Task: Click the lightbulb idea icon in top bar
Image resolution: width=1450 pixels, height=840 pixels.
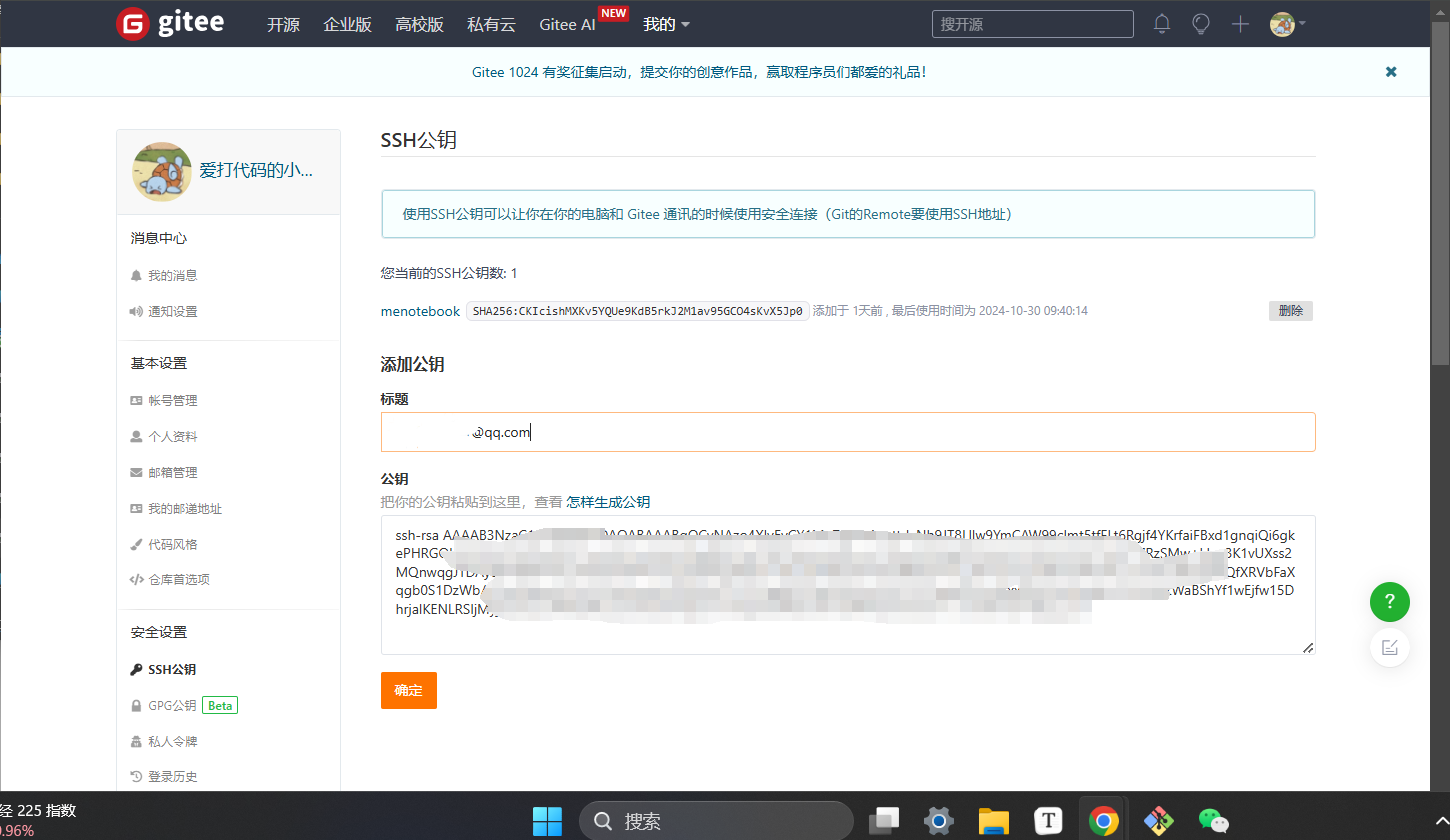Action: (1200, 23)
